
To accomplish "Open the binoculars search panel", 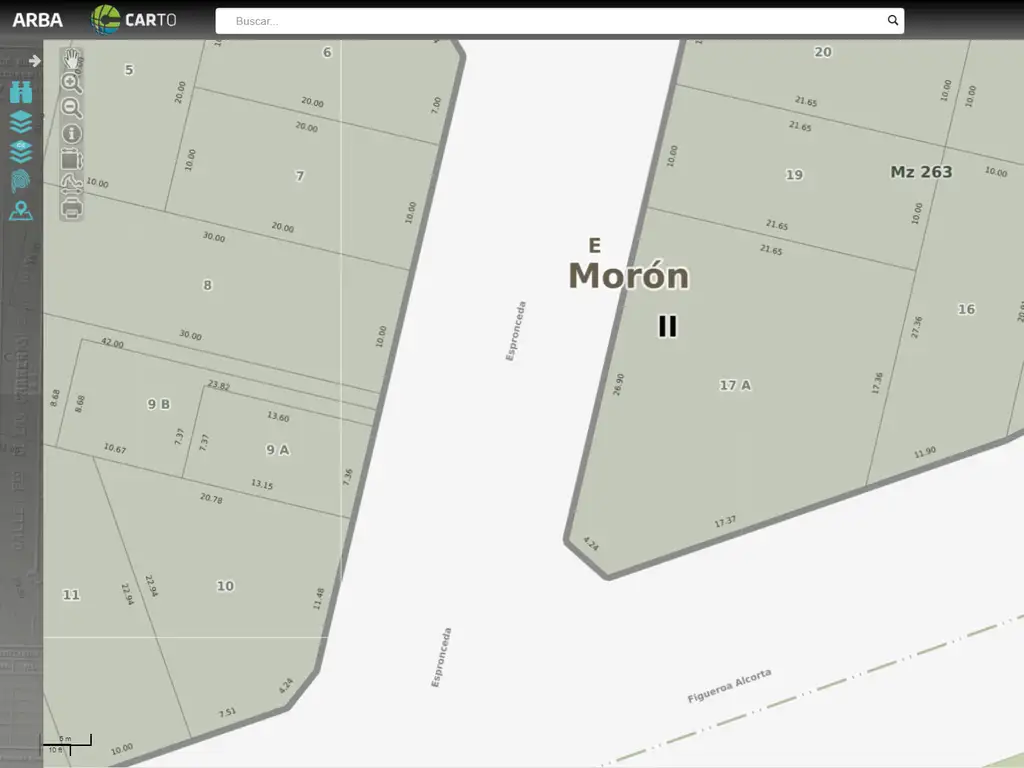I will 21,93.
